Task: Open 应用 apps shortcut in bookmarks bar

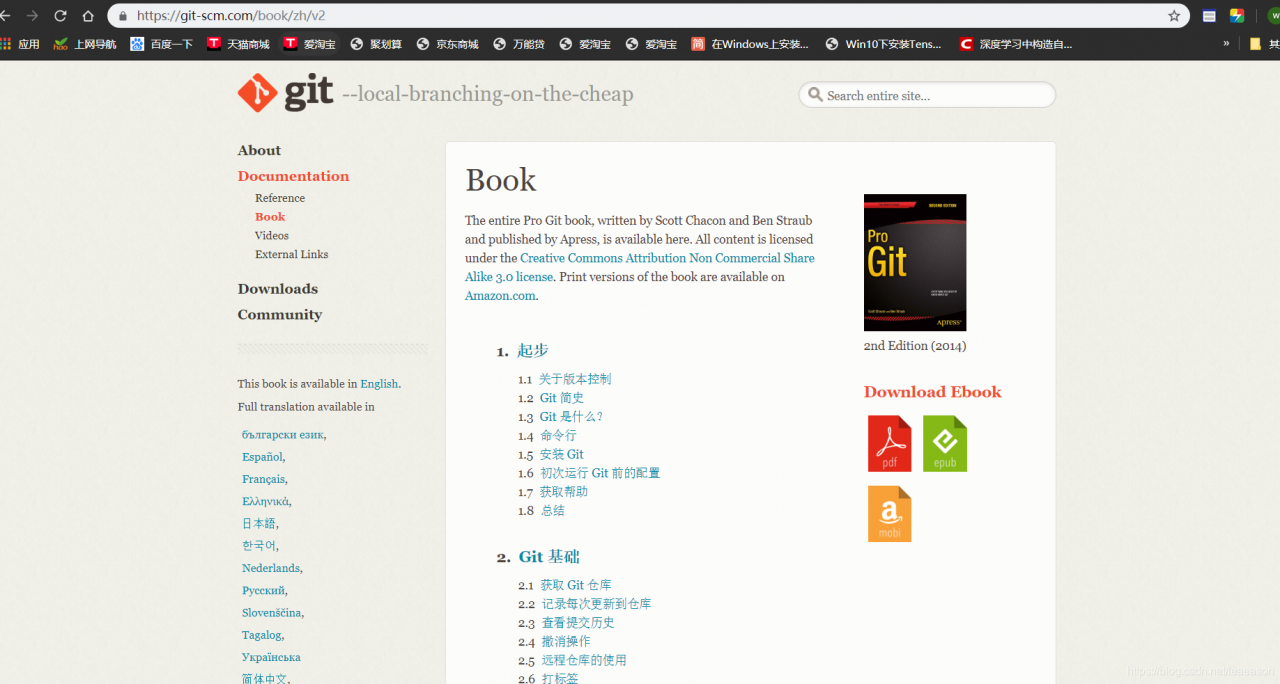Action: tap(20, 44)
